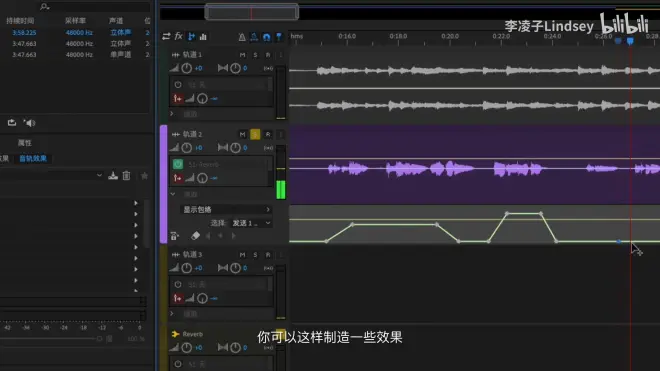Click the blue playhead marker on the timeline ruler
This screenshot has height=371, width=660.
coord(630,41)
